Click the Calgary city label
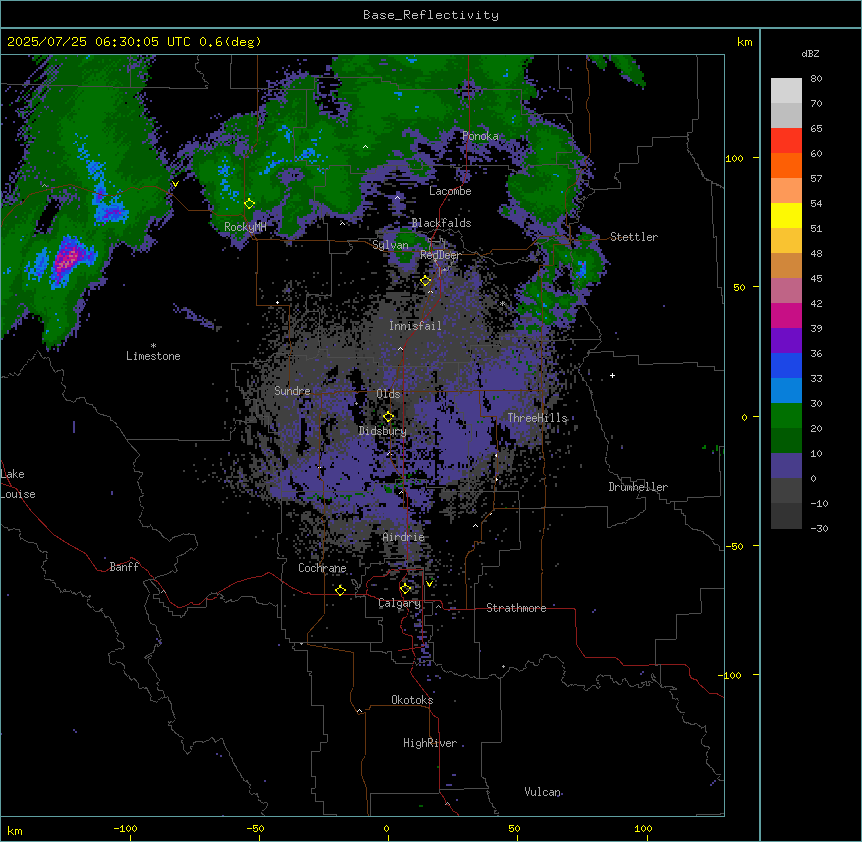The height and width of the screenshot is (842, 862). [x=400, y=603]
